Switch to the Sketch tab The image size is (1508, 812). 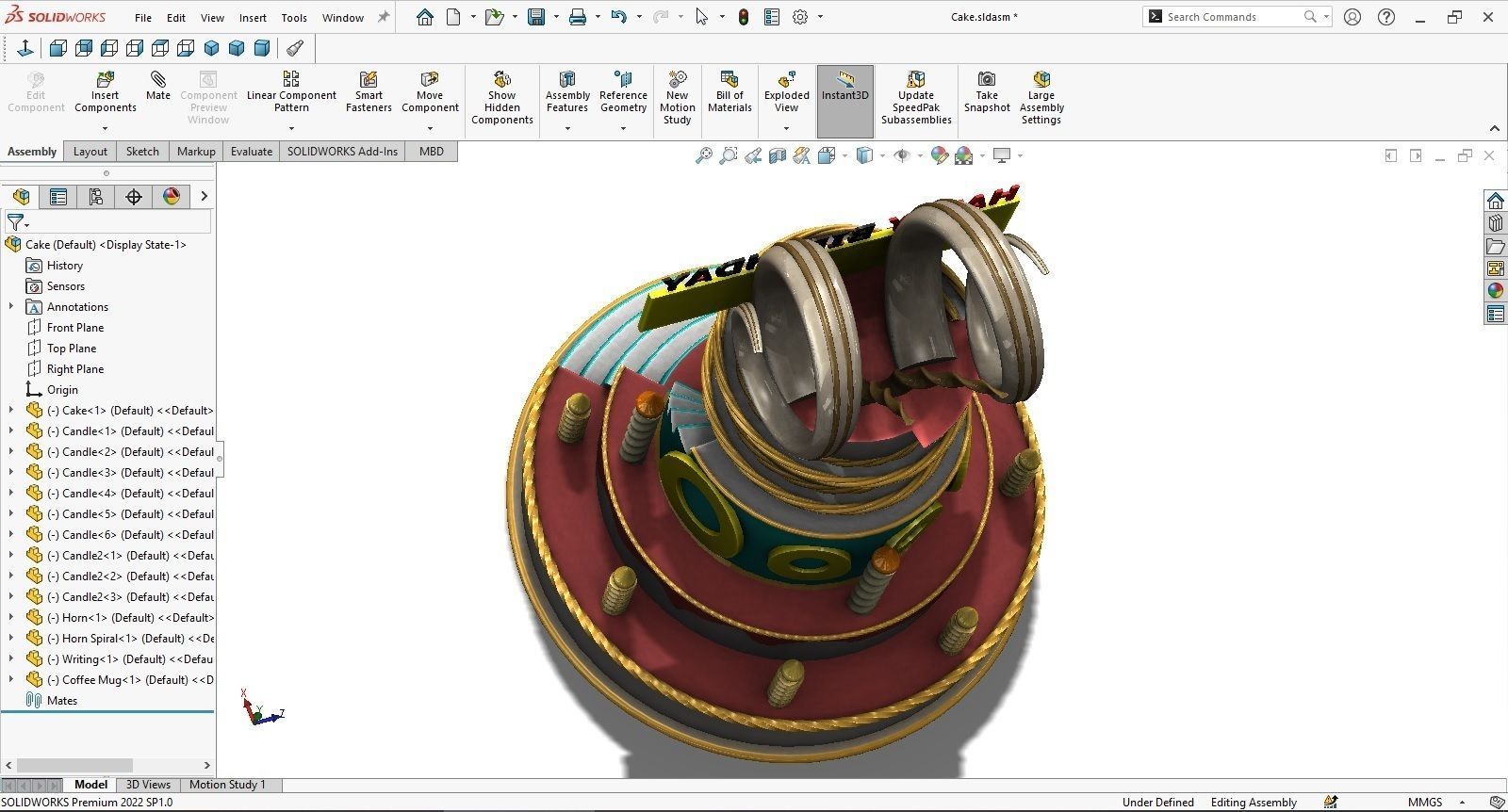click(142, 151)
